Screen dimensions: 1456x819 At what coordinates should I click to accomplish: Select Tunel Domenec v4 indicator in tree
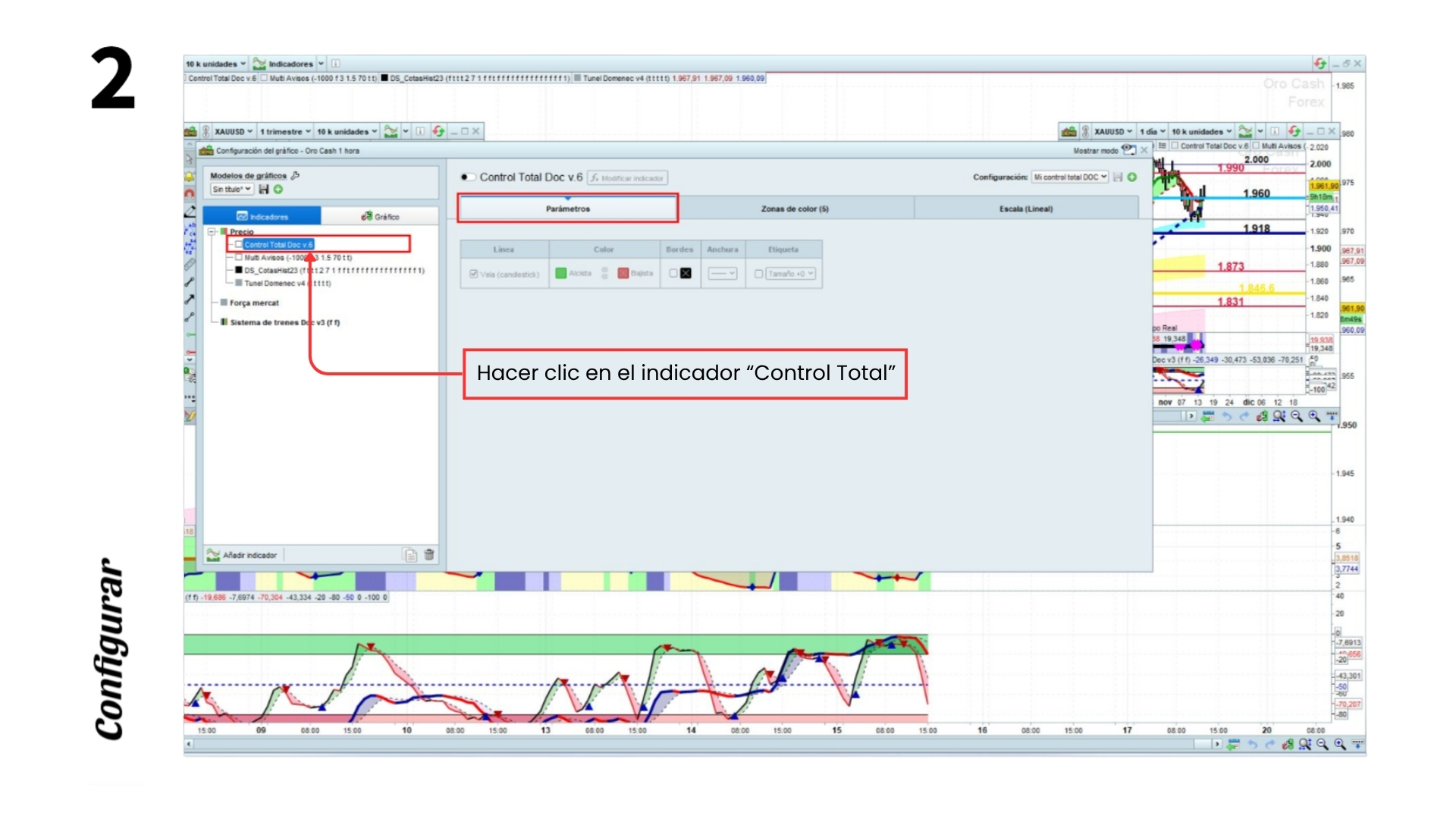[287, 283]
